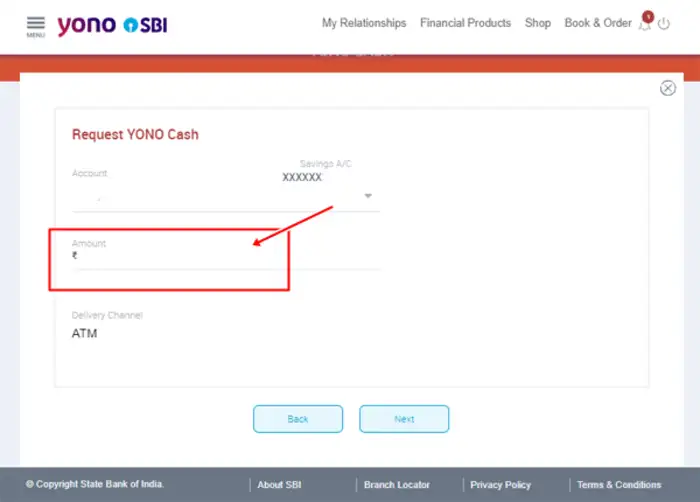Select the ATM delivery channel
The width and height of the screenshot is (700, 502).
[85, 334]
